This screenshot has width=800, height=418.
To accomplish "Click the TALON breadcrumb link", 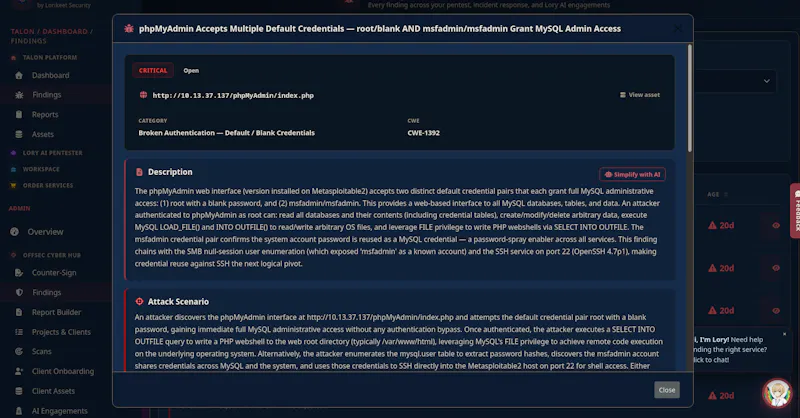I will (x=22, y=32).
